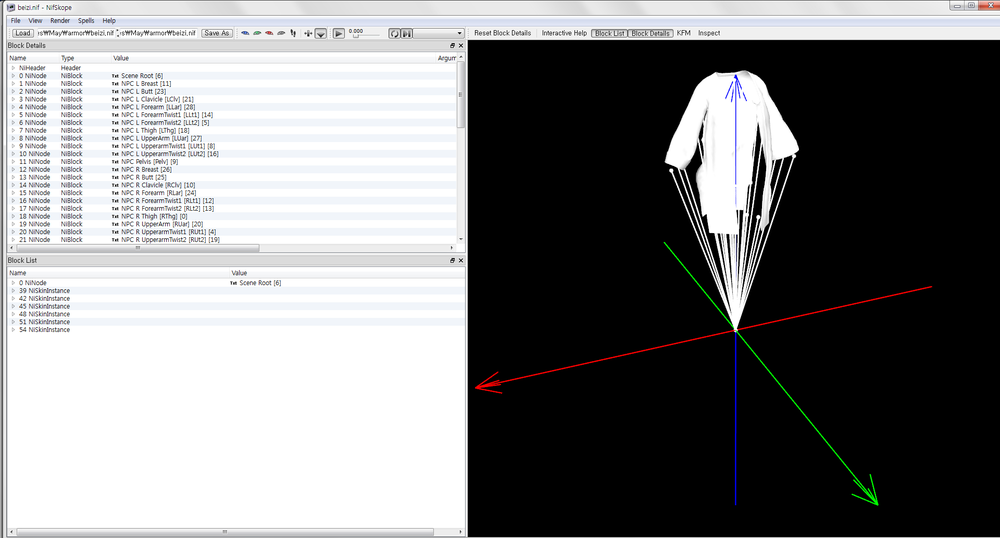Toggle the switch-animation button
This screenshot has height=538, width=1000.
point(406,33)
